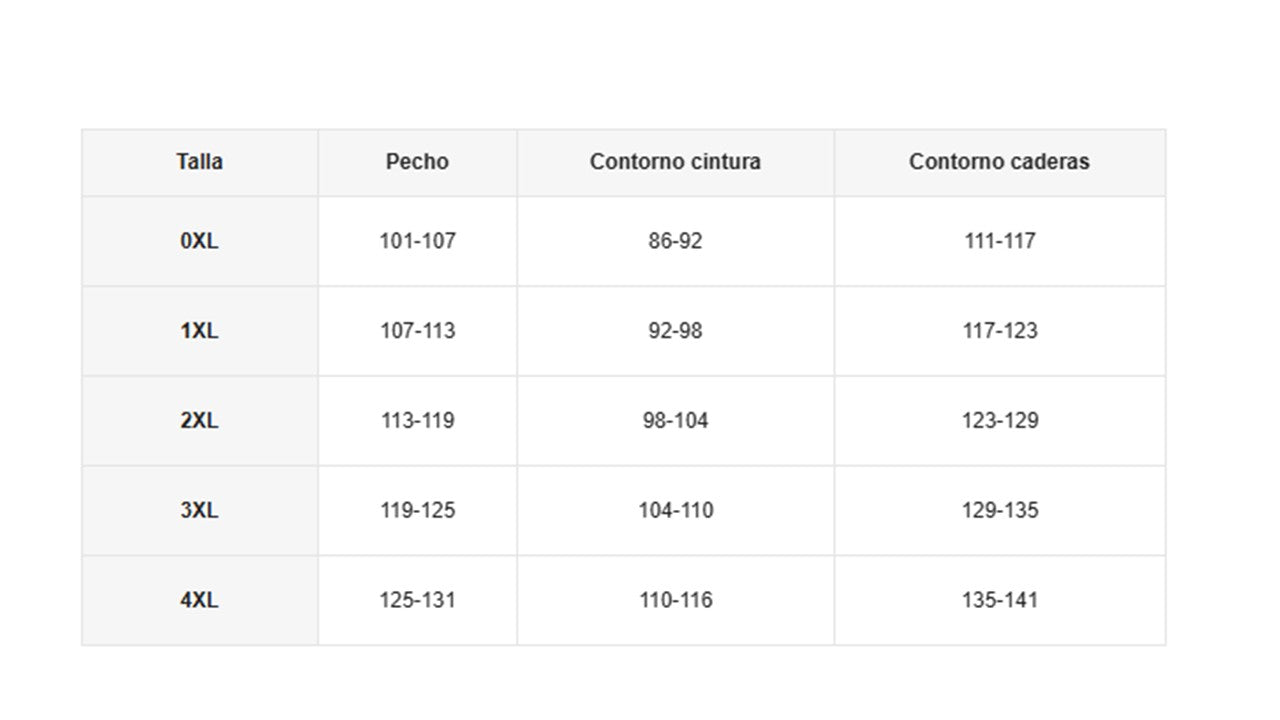Screen dimensions: 1280x720
Task: Click the hip value 123-129
Action: (999, 421)
